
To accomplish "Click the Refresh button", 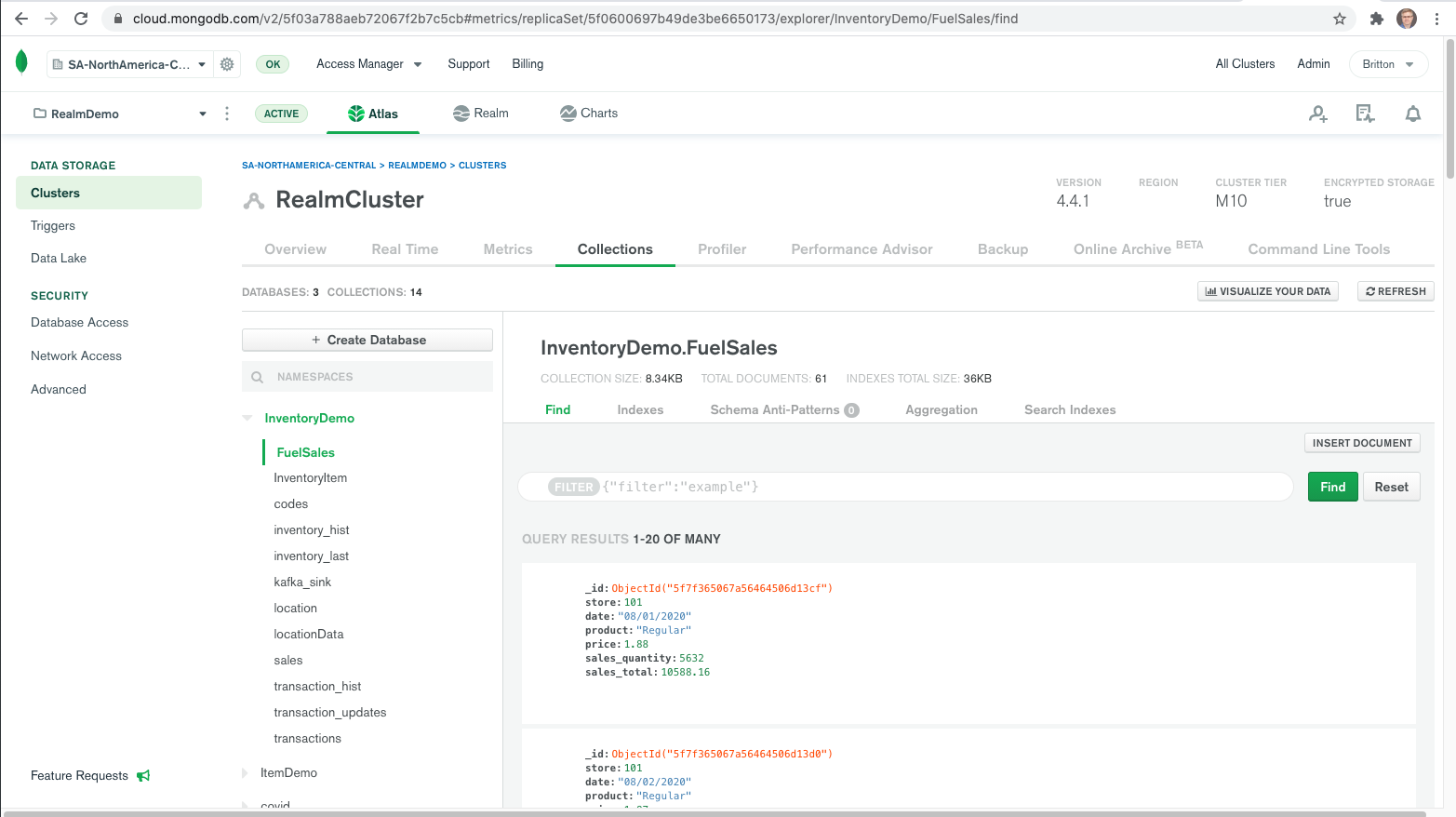I will [1396, 291].
